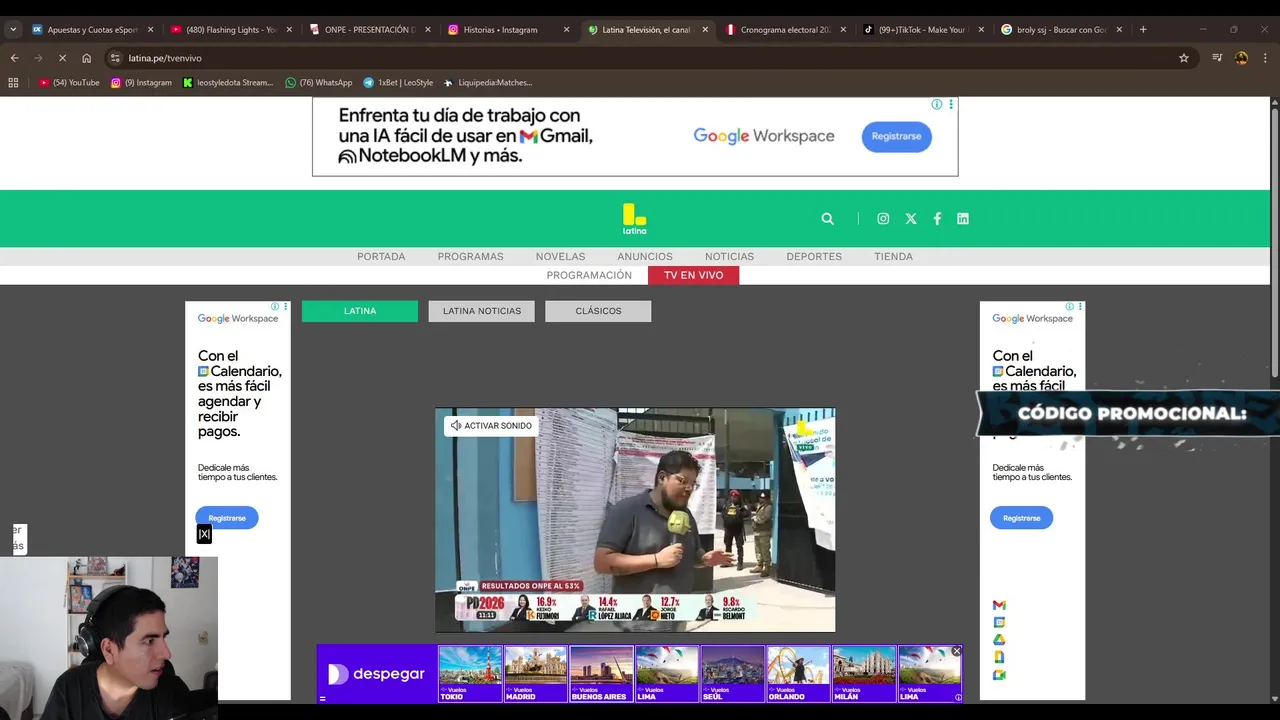Open the despegar logo in bottom banner
This screenshot has width=1280, height=720.
pos(377,674)
